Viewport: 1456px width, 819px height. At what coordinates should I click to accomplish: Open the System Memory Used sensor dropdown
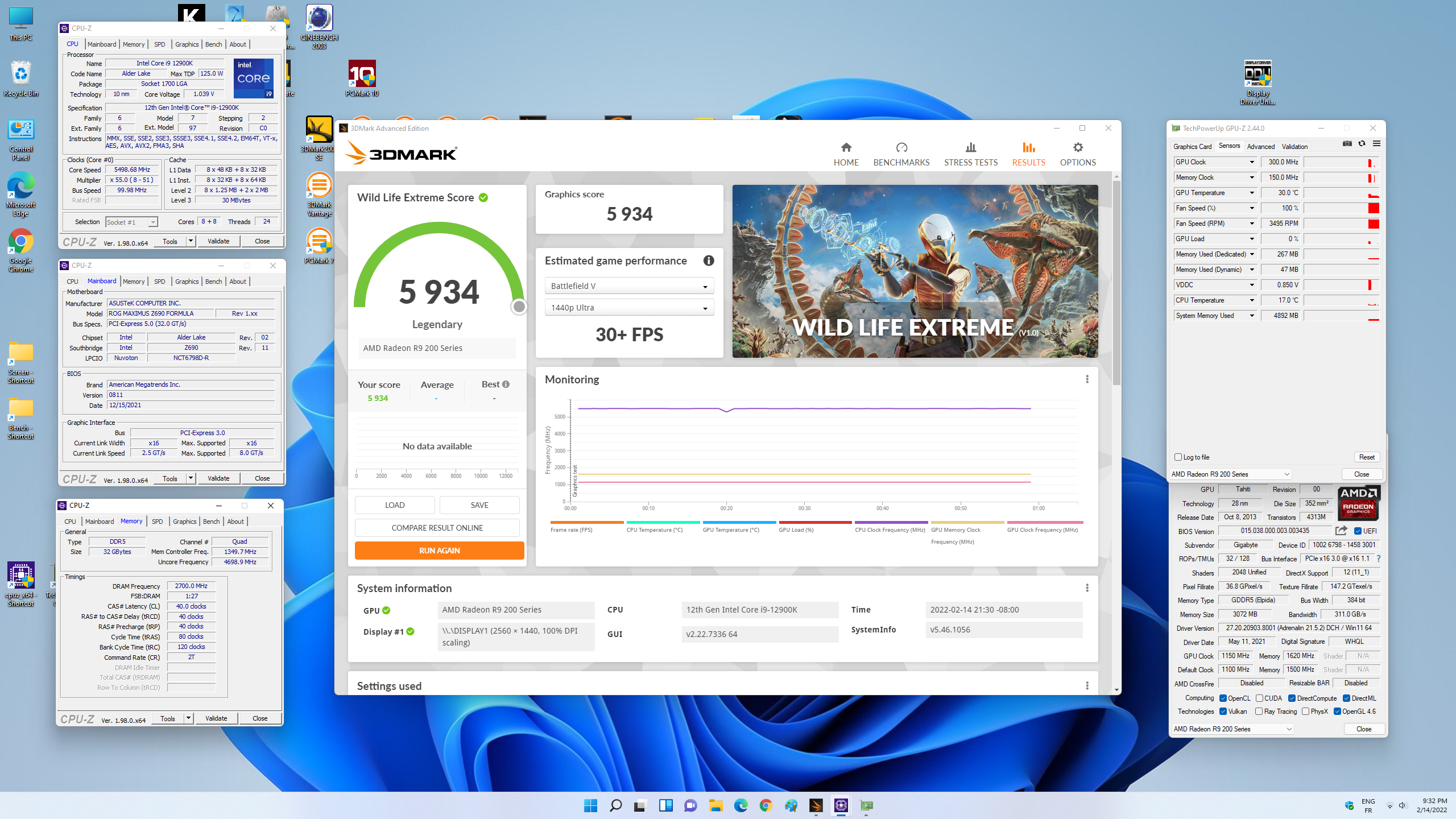point(1252,316)
